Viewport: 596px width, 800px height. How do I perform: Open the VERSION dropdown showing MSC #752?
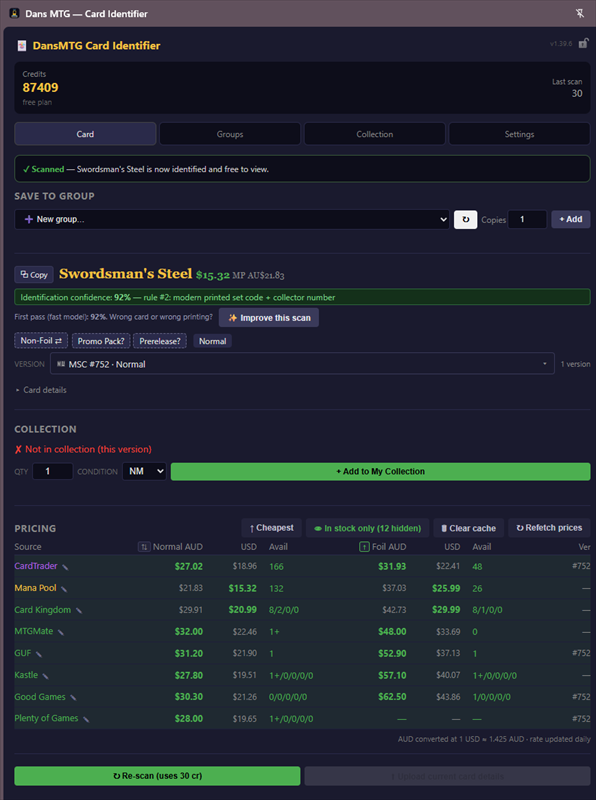point(302,364)
